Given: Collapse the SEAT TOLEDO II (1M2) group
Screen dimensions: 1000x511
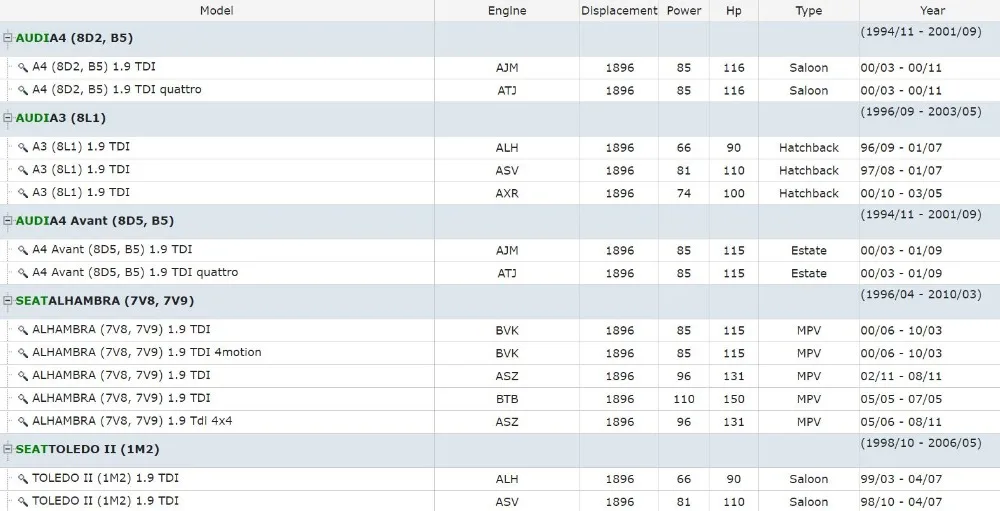Looking at the screenshot, I should pyautogui.click(x=8, y=449).
